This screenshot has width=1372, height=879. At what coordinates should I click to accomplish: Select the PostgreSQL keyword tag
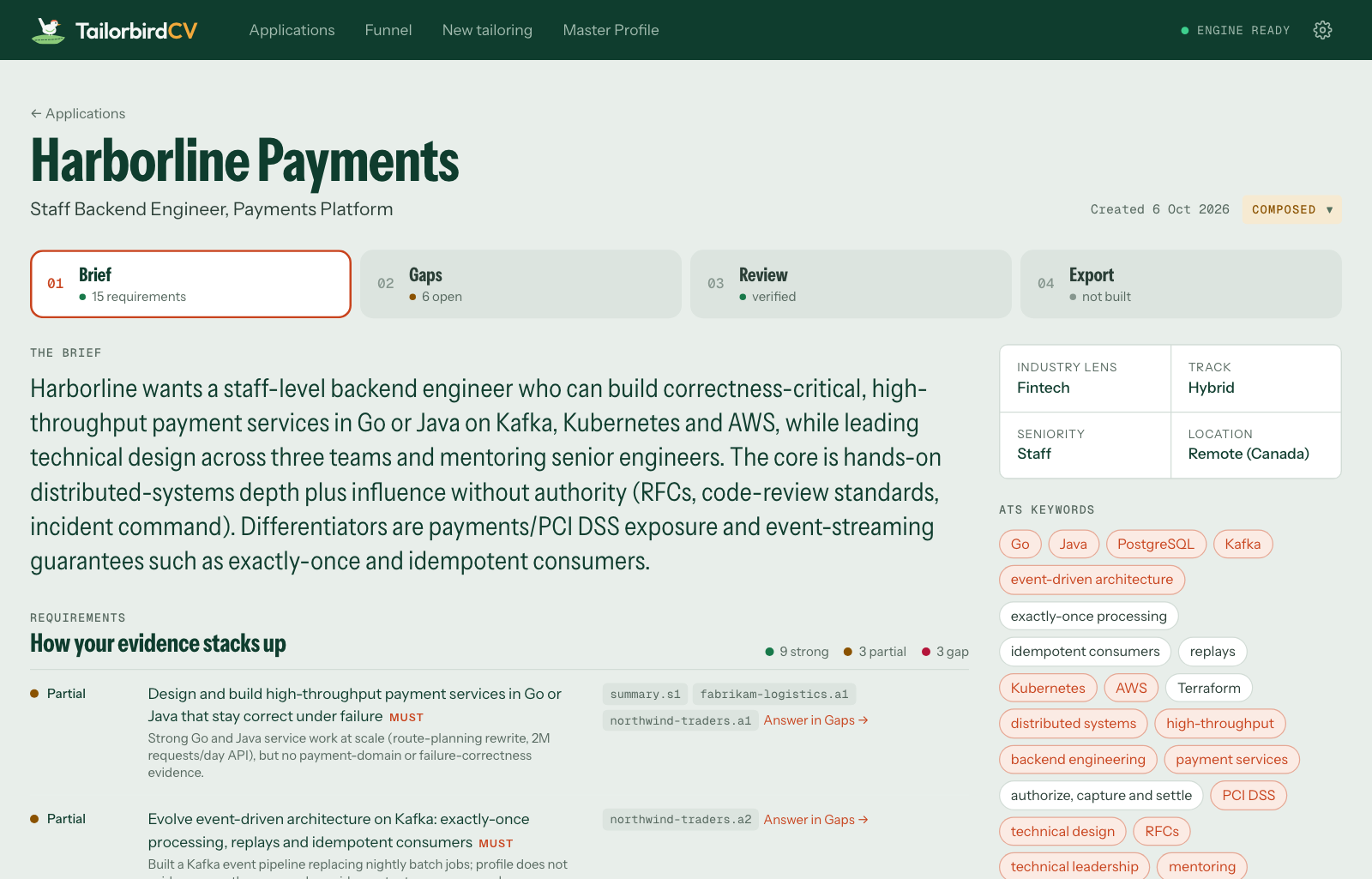[1156, 545]
